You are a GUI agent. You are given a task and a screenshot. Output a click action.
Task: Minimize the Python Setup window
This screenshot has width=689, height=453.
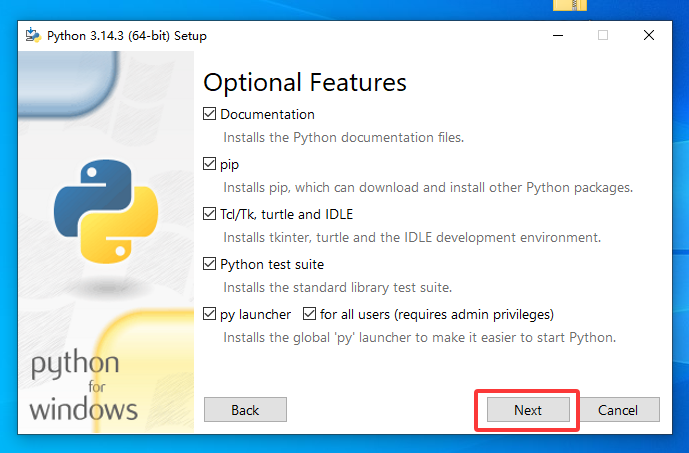click(x=558, y=35)
